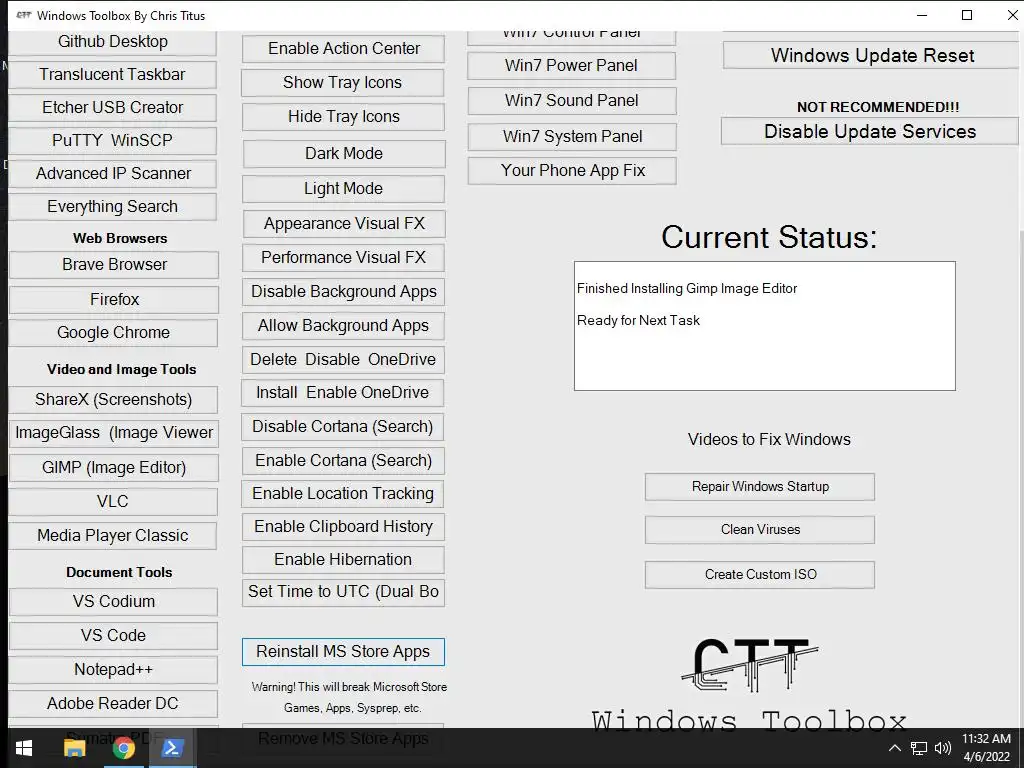
Task: Disable Background Apps
Action: pos(344,292)
